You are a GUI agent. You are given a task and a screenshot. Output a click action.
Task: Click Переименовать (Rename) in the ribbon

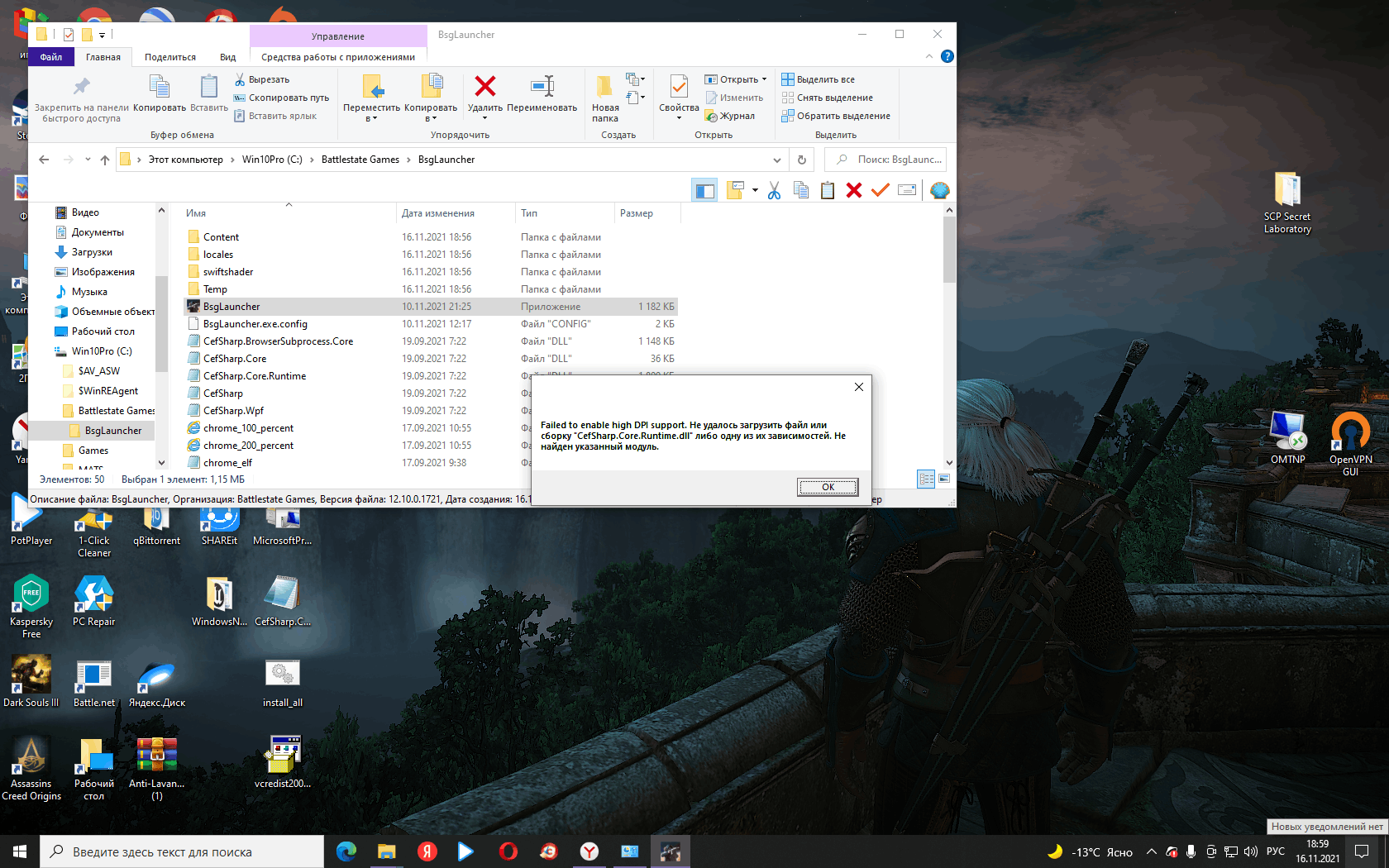[x=542, y=93]
